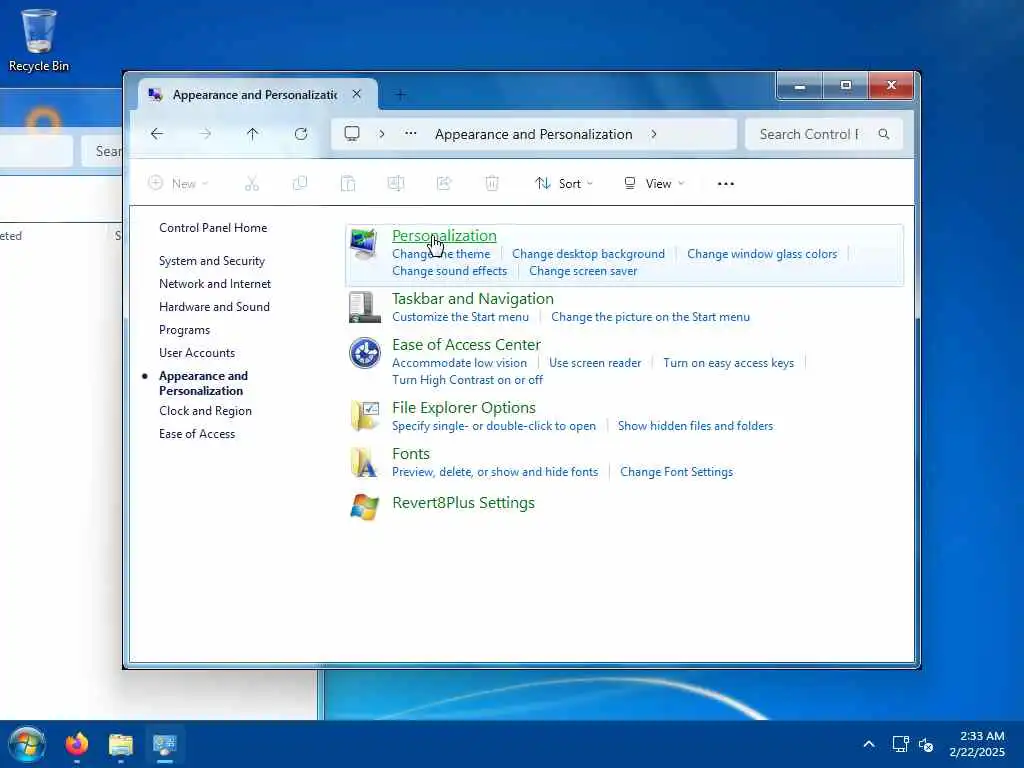Open the Recycle Bin desktop icon
Viewport: 1024px width, 768px height.
click(39, 40)
